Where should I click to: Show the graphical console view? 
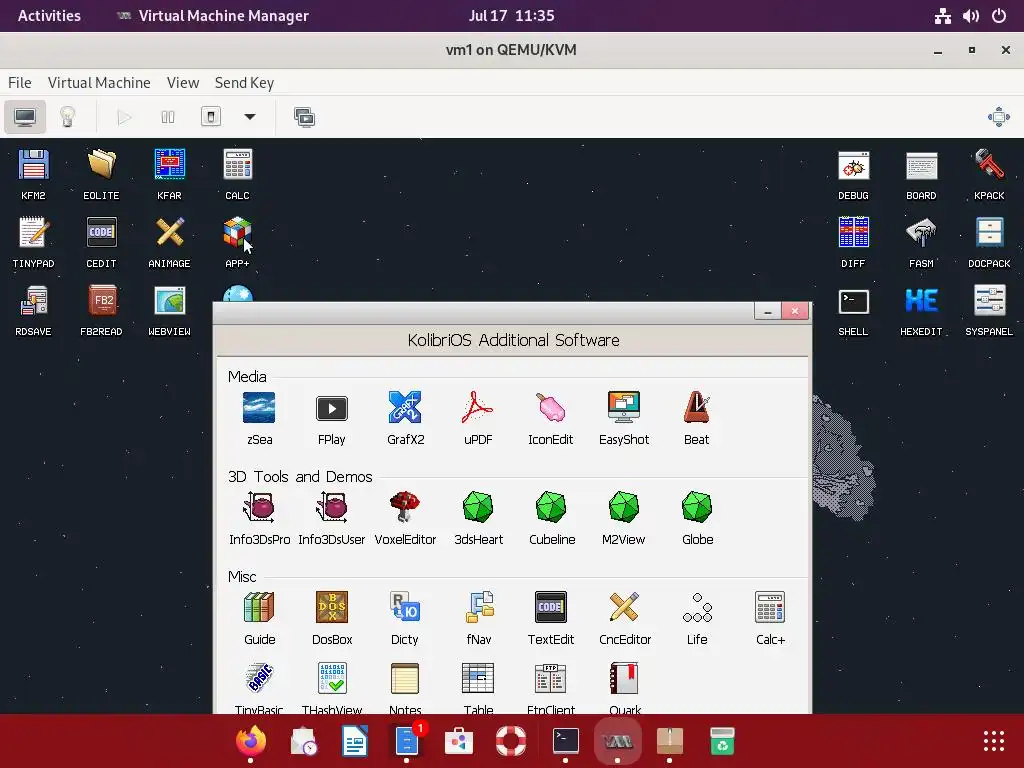(25, 118)
